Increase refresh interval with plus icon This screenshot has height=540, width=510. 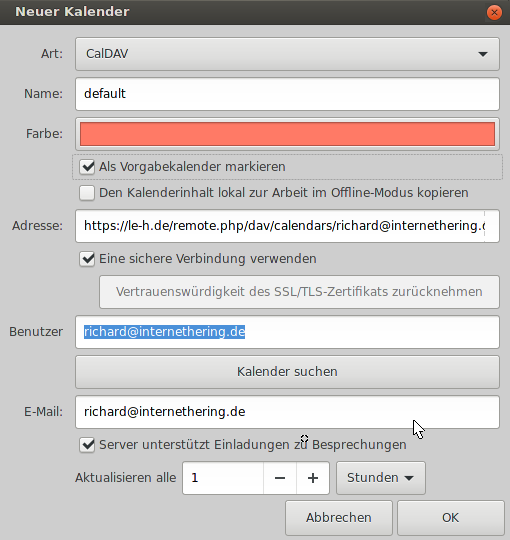pyautogui.click(x=313, y=478)
